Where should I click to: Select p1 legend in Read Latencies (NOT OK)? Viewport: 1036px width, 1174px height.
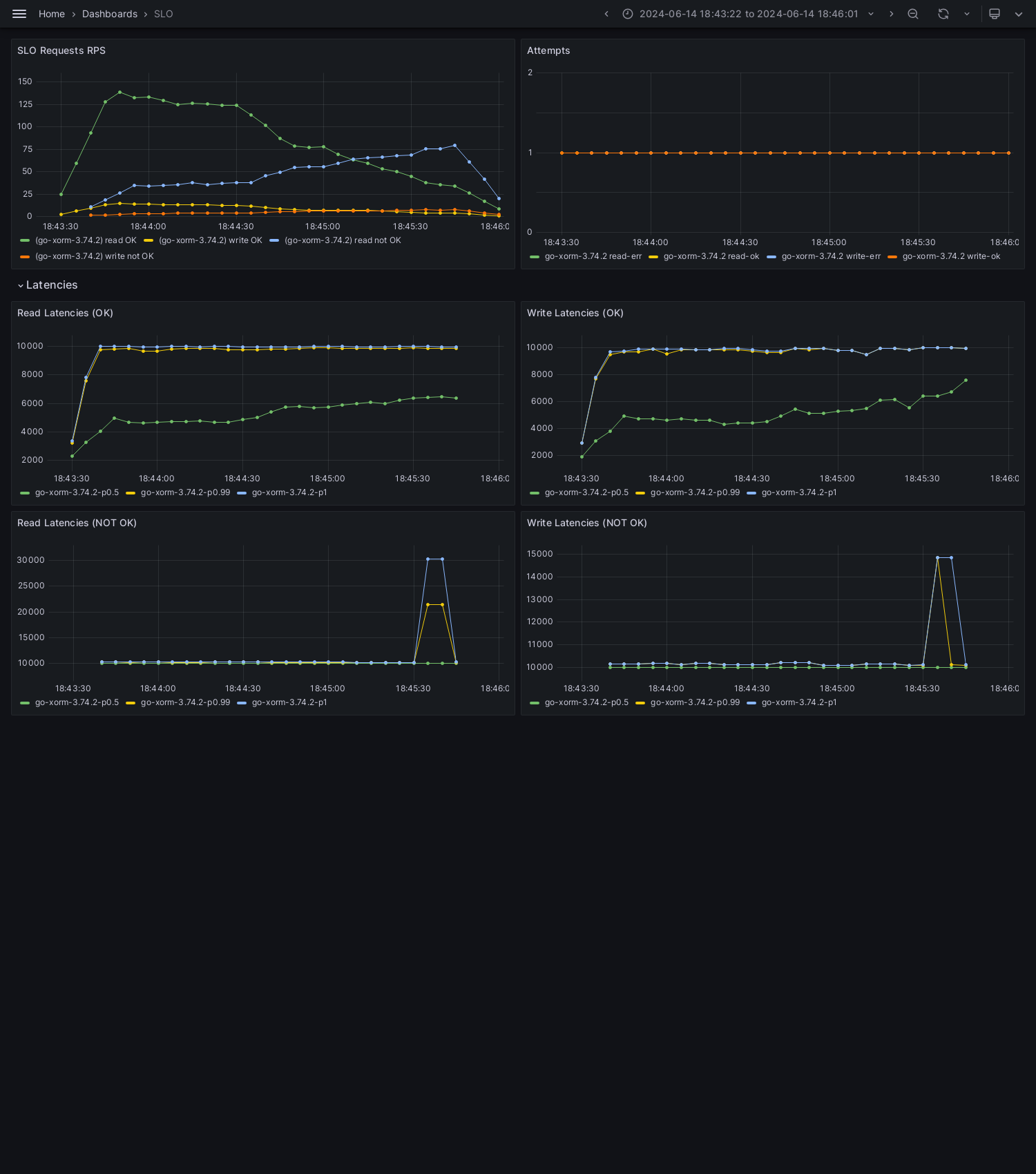tap(289, 702)
